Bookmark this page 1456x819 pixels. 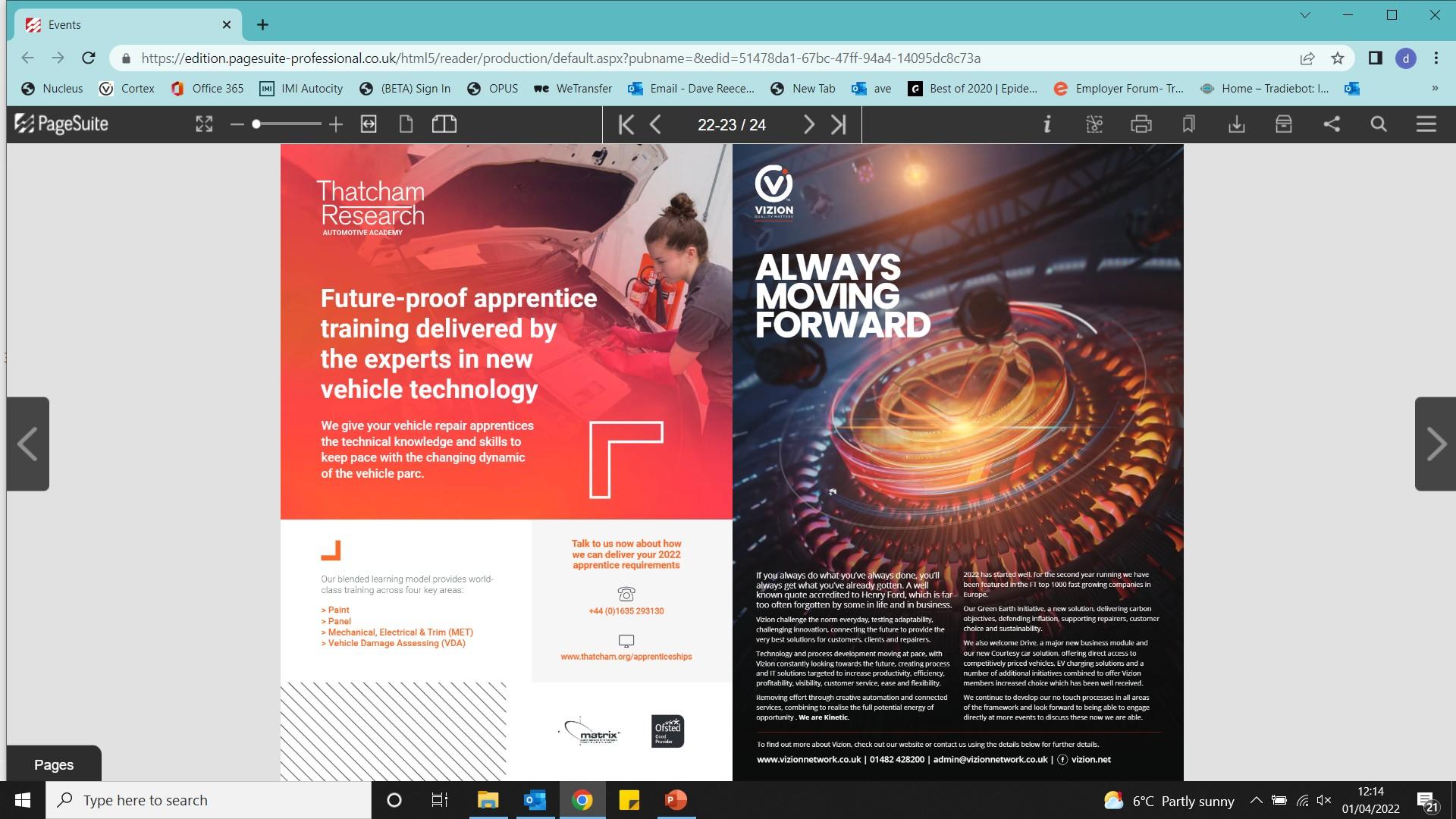pyautogui.click(x=1188, y=124)
